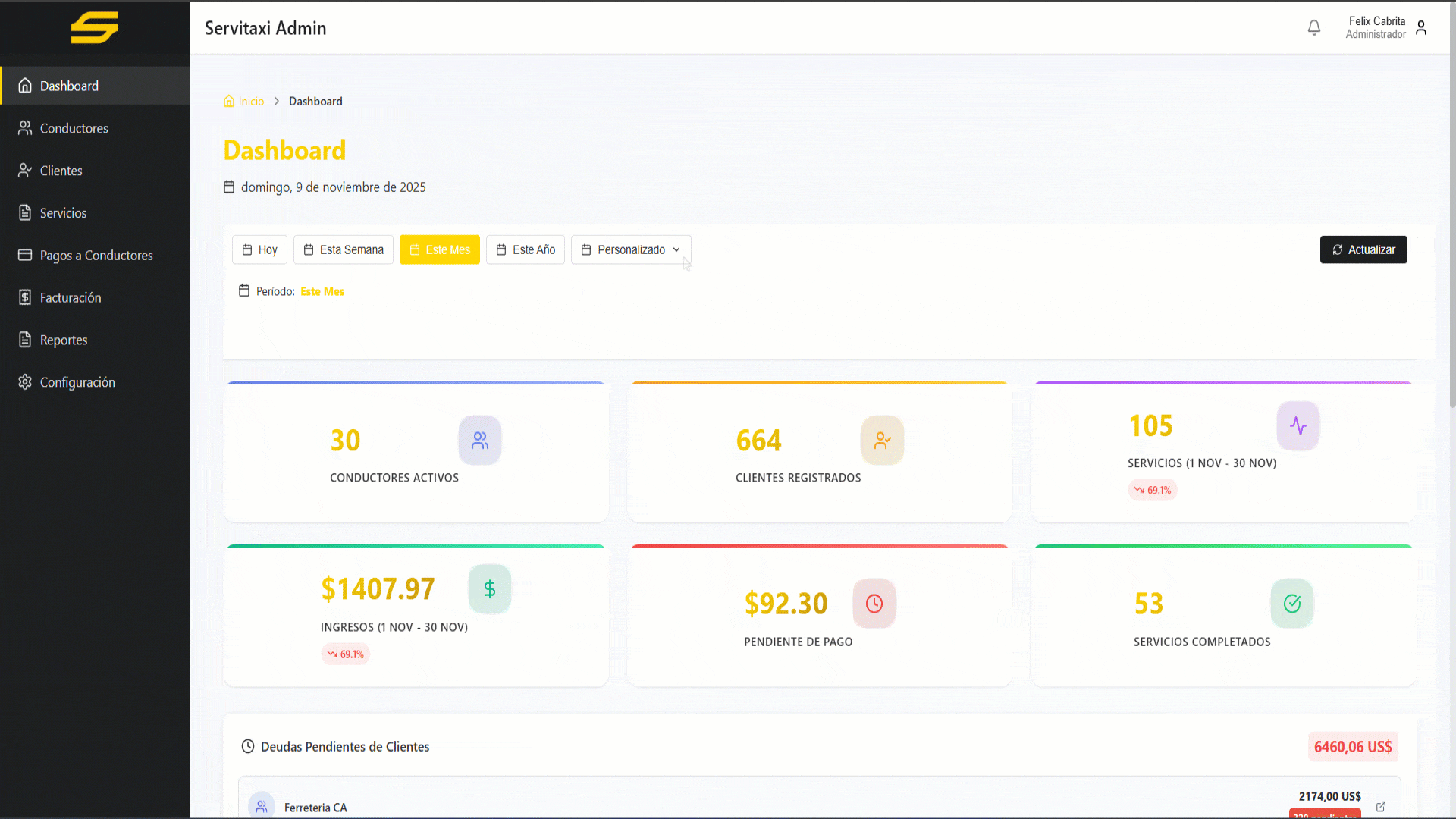
Task: Click the servicios activity pulse icon
Action: click(1298, 426)
